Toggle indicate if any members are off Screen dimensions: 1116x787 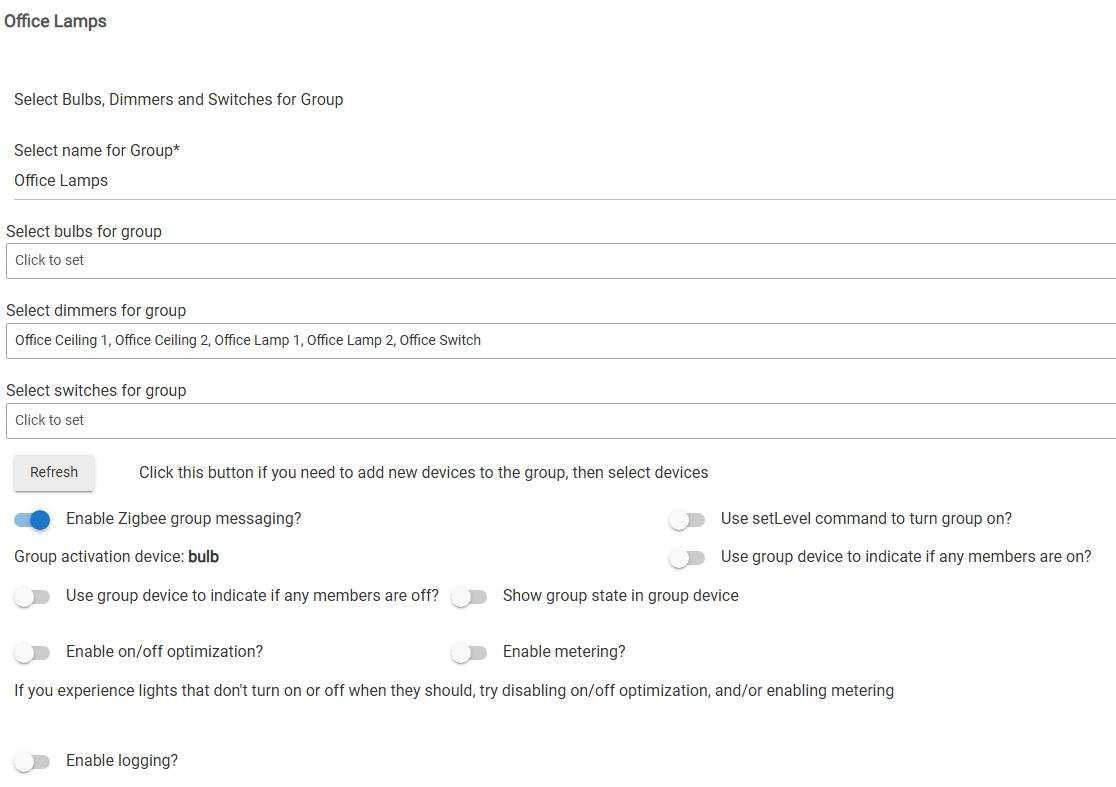coord(32,597)
